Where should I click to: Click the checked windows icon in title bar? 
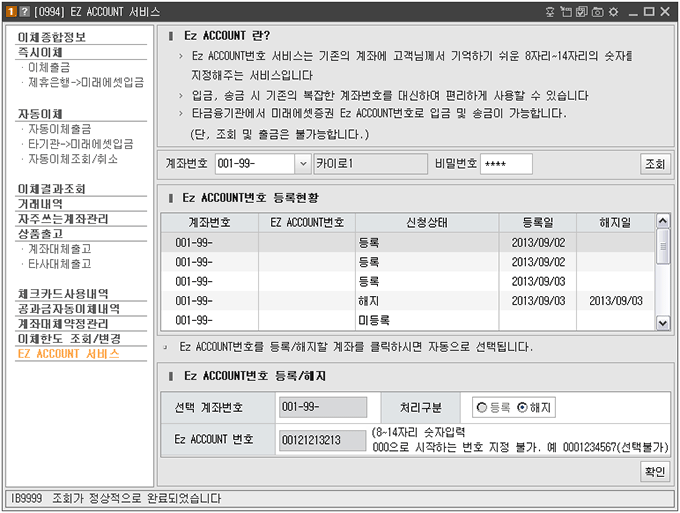coord(582,12)
